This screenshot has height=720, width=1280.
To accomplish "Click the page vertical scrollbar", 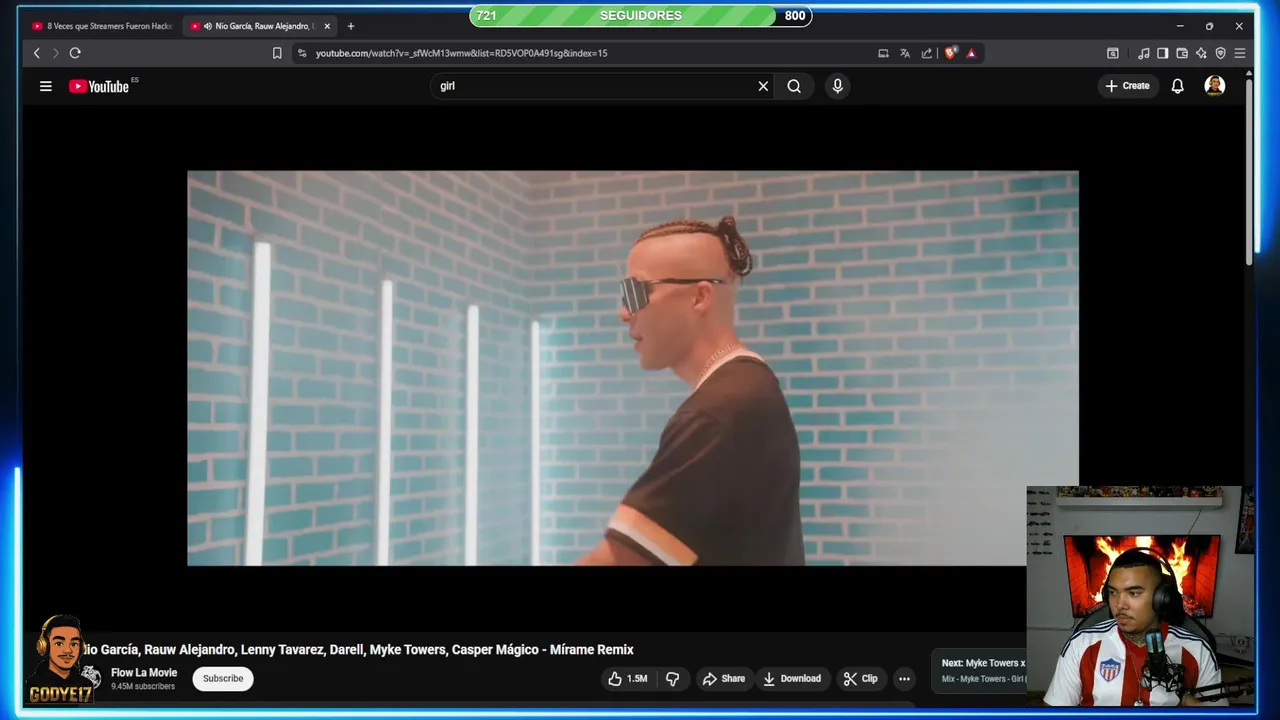I will click(1248, 170).
